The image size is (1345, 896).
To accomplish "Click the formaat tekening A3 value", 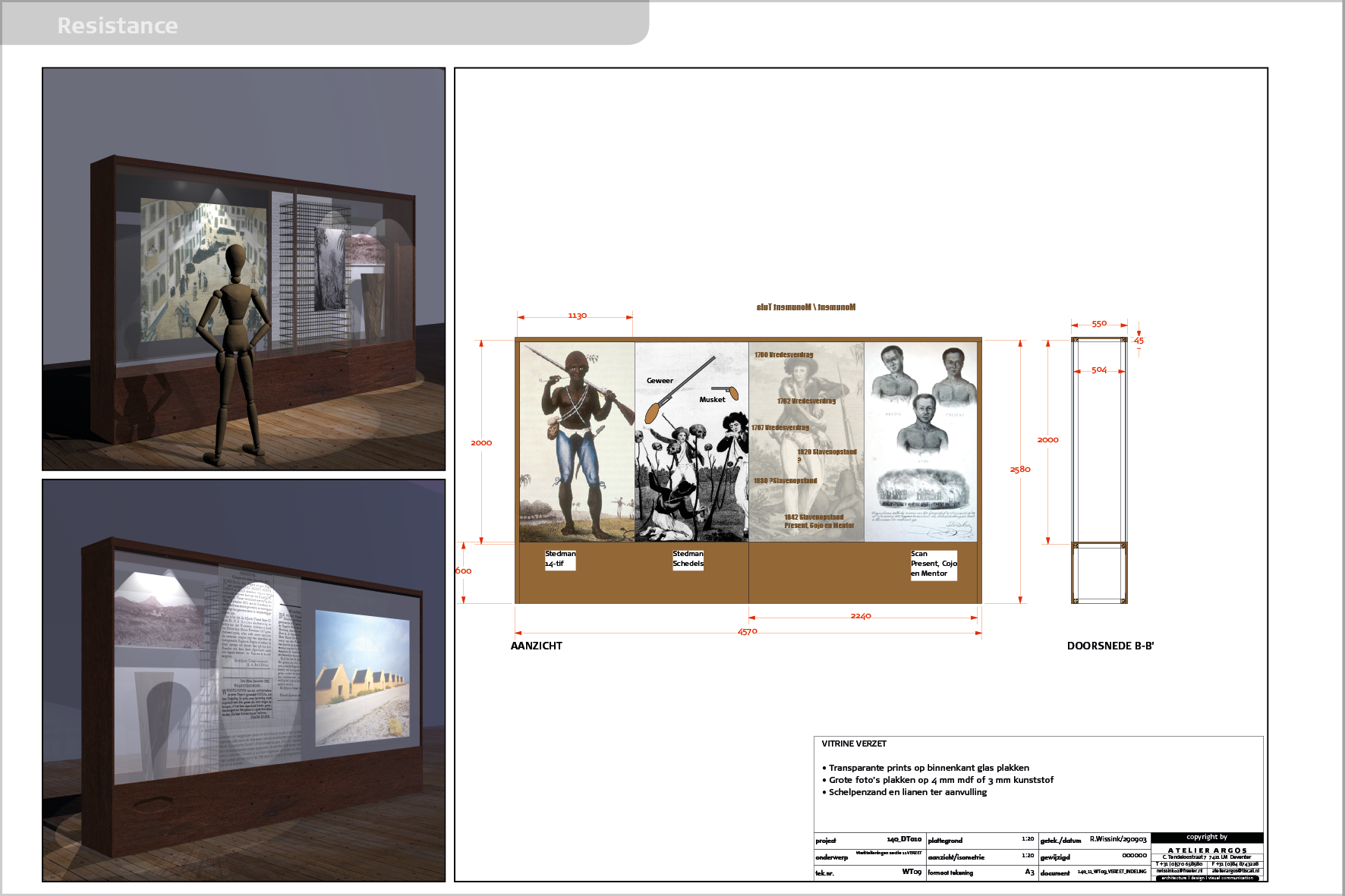I will [1029, 872].
